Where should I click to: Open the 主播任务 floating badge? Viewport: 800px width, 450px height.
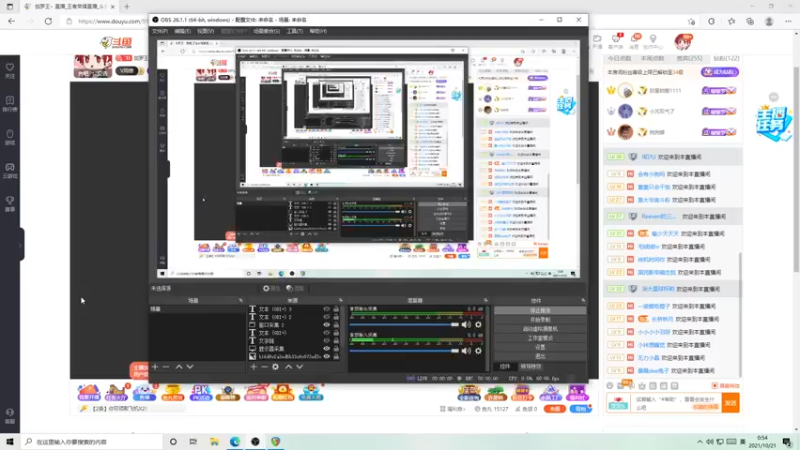(x=774, y=122)
